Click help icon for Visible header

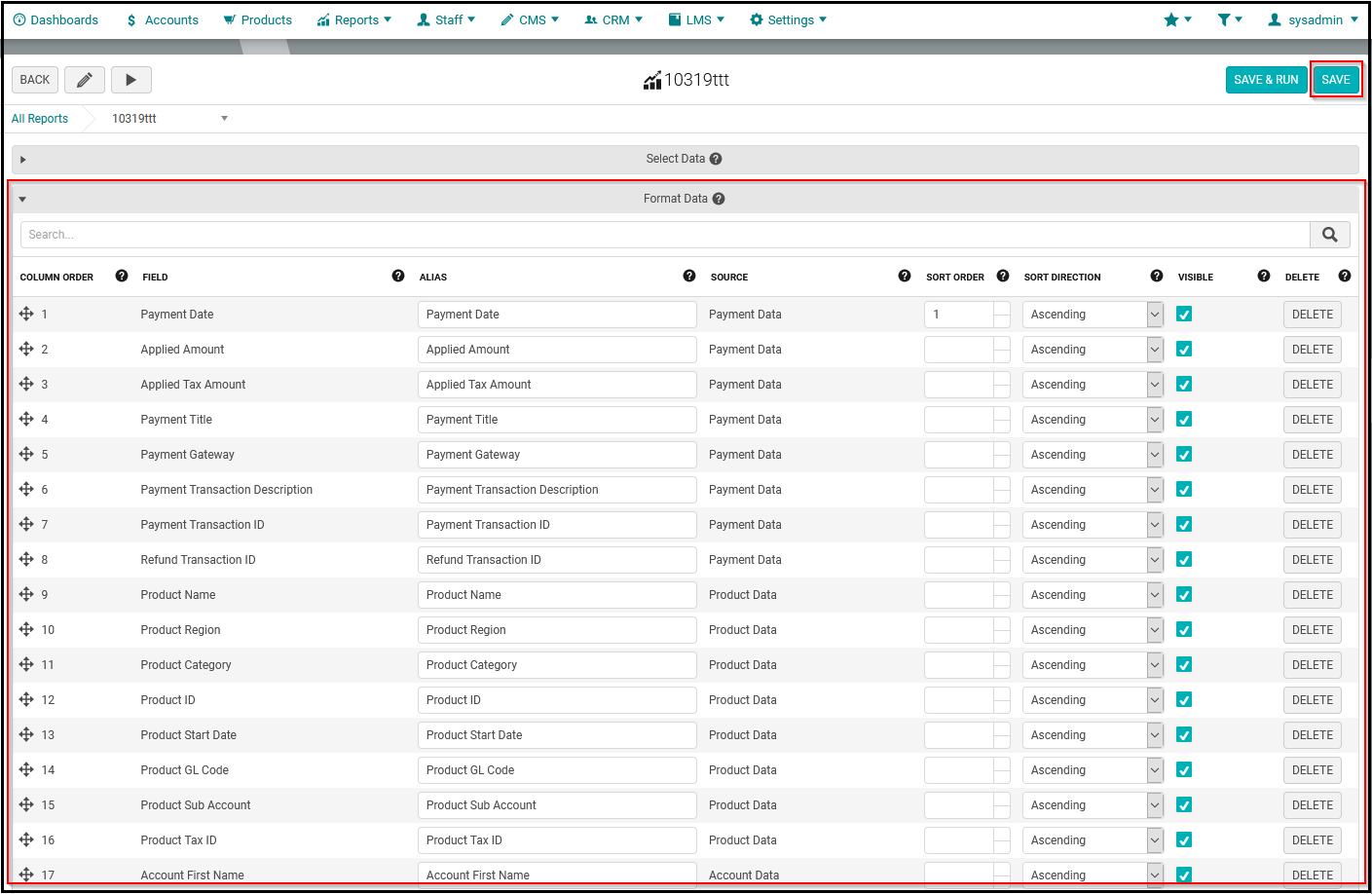click(x=1264, y=276)
